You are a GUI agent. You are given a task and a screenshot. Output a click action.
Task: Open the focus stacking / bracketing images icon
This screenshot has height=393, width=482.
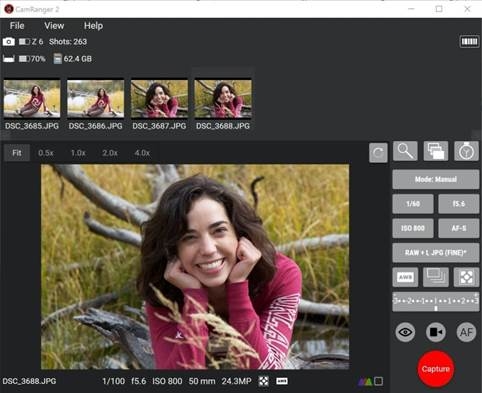click(436, 151)
